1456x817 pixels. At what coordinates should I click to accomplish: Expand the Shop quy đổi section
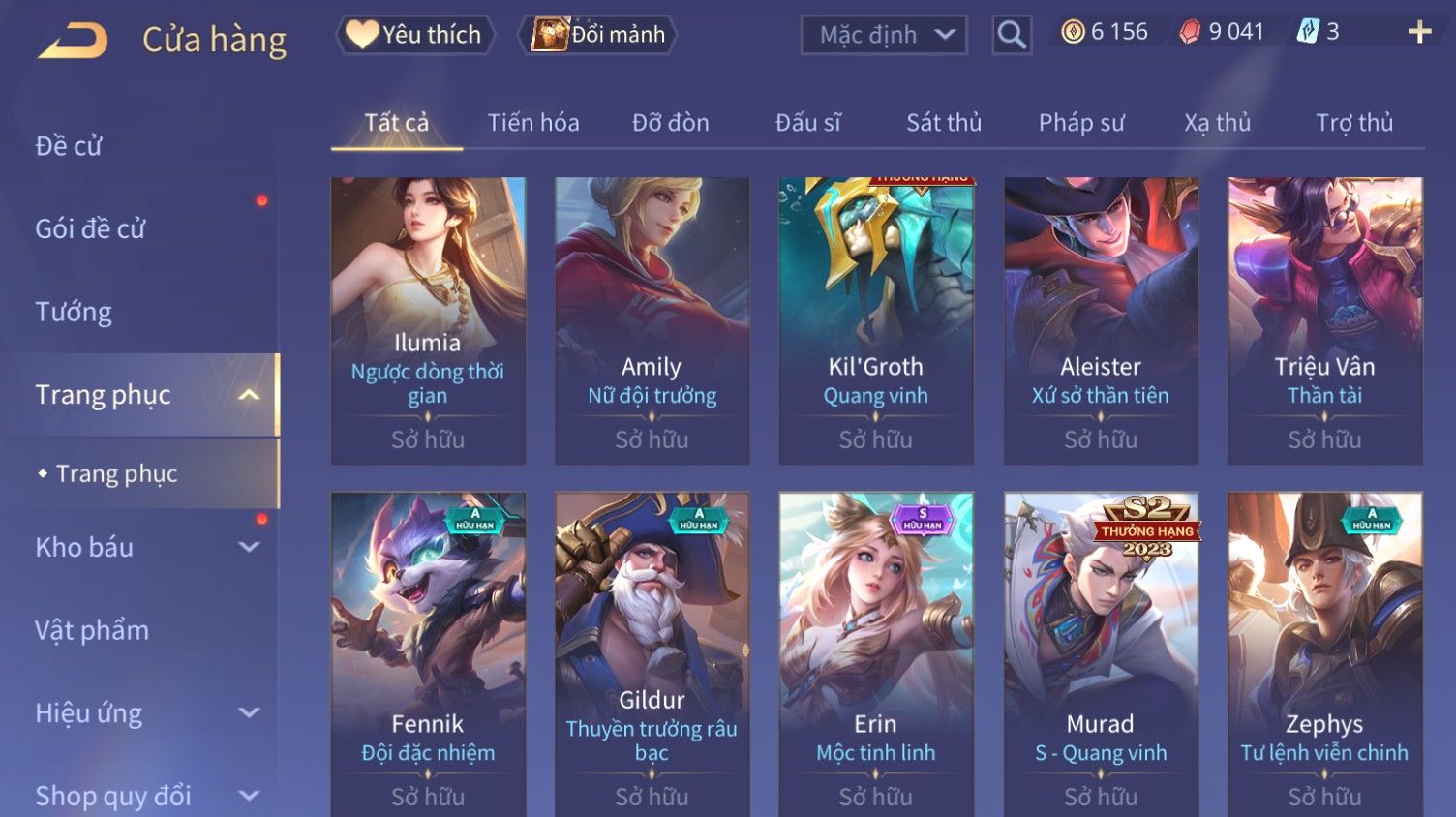(249, 796)
